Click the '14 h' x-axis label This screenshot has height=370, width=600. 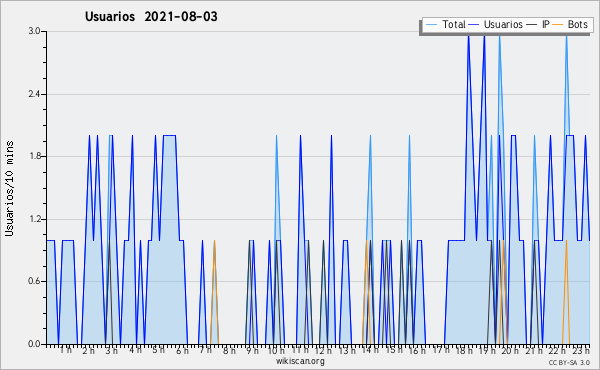click(x=370, y=350)
